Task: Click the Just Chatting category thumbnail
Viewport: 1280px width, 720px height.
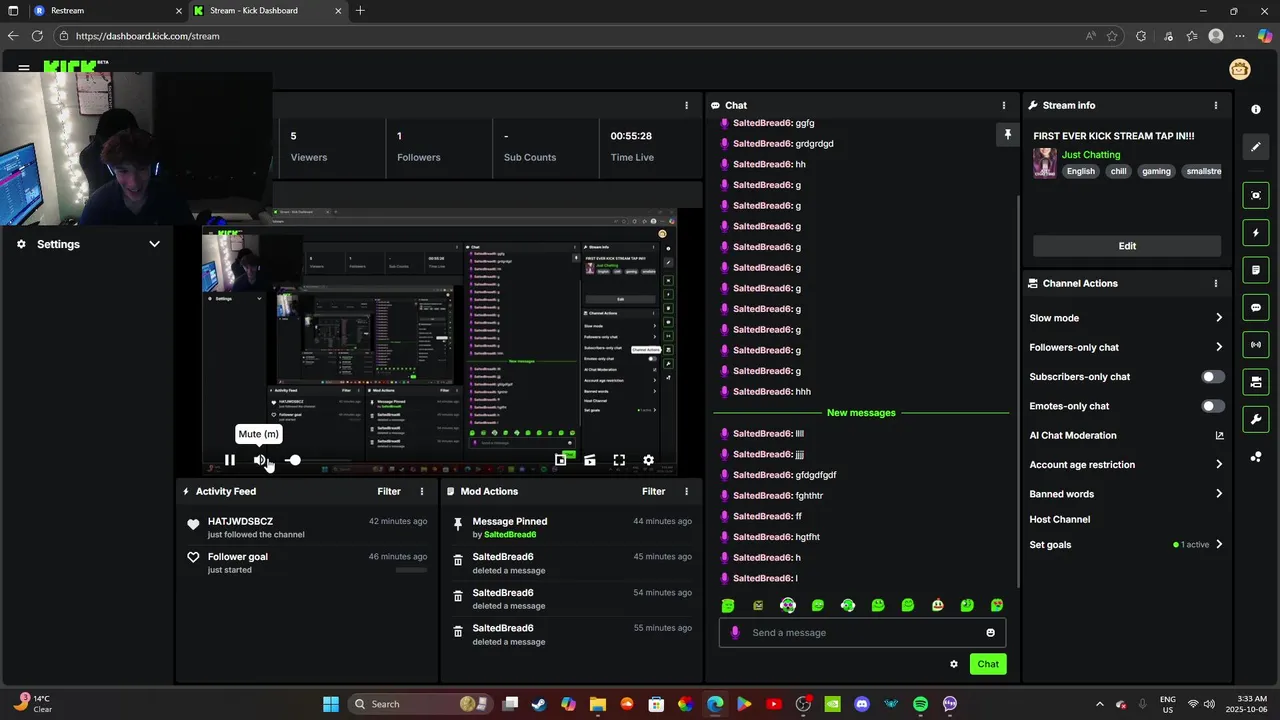Action: (x=1045, y=163)
